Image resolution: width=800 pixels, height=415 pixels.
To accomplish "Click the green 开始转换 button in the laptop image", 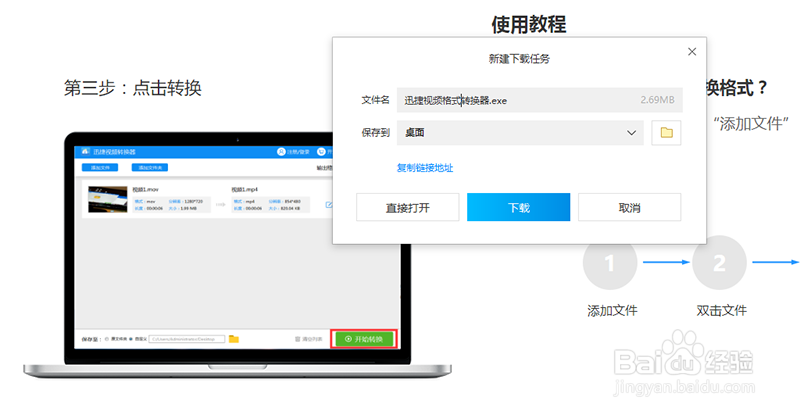I will (364, 339).
